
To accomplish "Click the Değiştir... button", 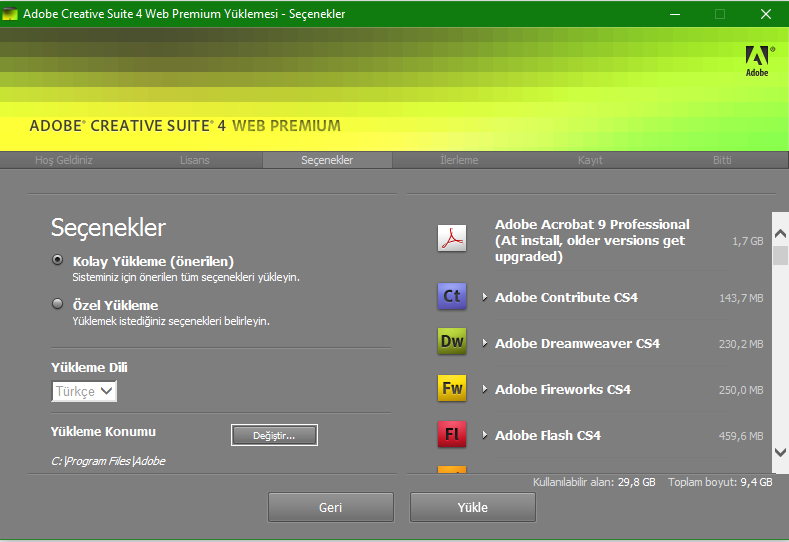I will [274, 435].
